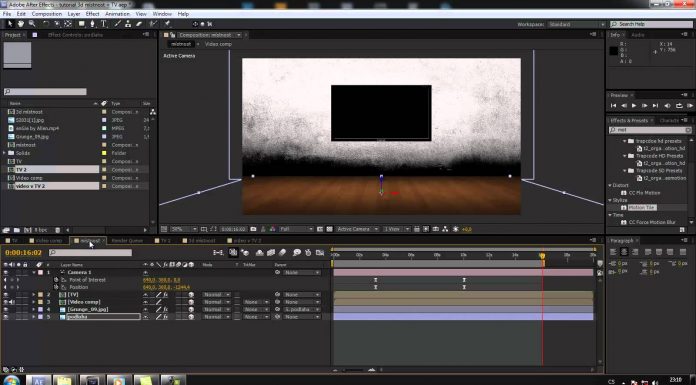Click the Effects & Presets search field

(x=650, y=130)
